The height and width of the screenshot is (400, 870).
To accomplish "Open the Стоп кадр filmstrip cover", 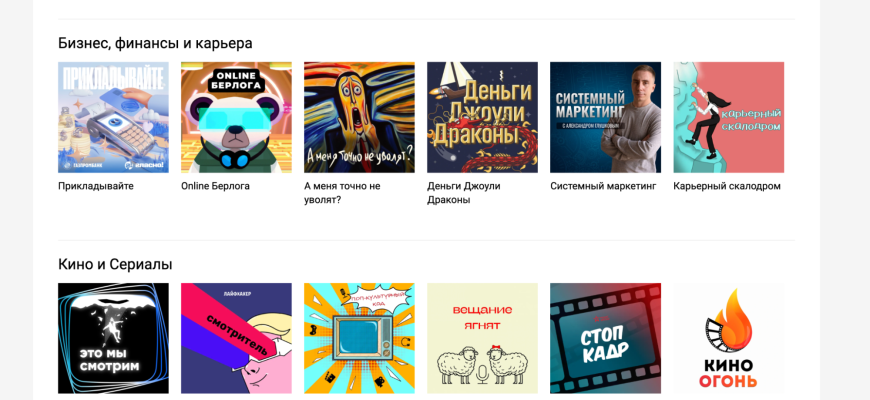I will click(x=606, y=338).
